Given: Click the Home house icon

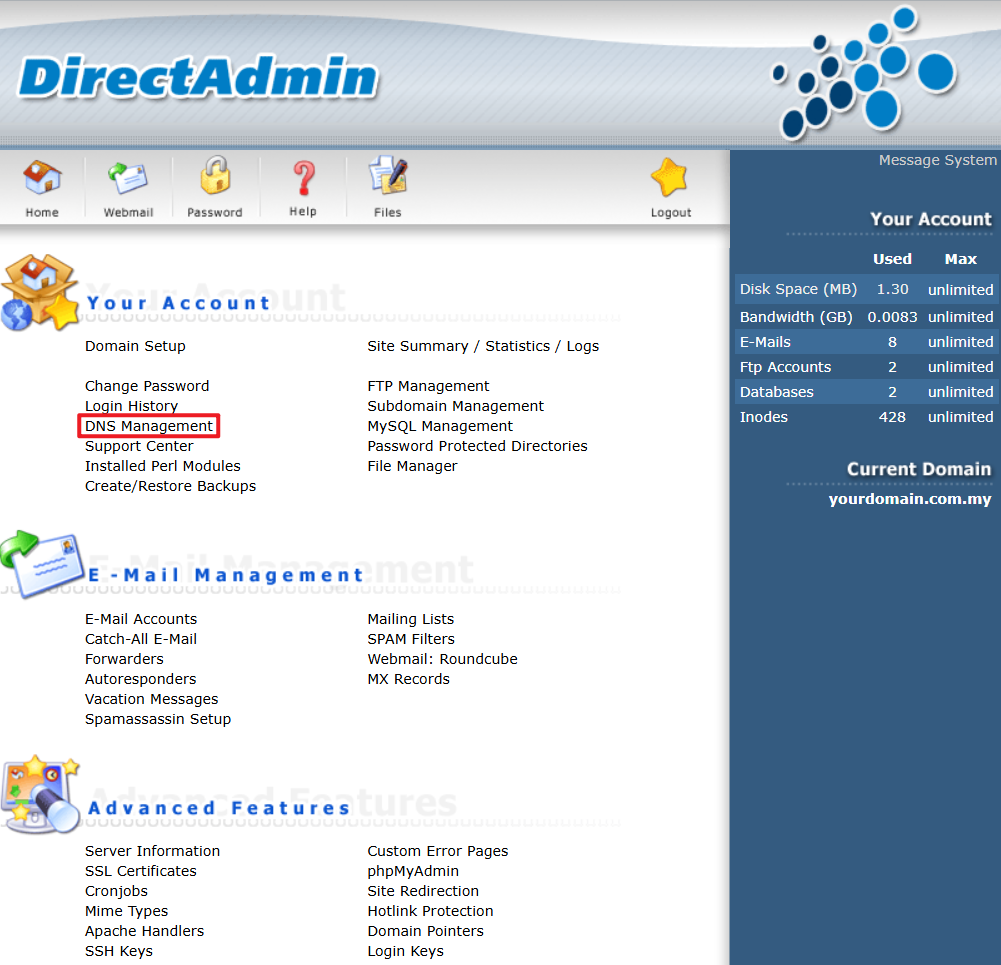Looking at the screenshot, I should [42, 176].
